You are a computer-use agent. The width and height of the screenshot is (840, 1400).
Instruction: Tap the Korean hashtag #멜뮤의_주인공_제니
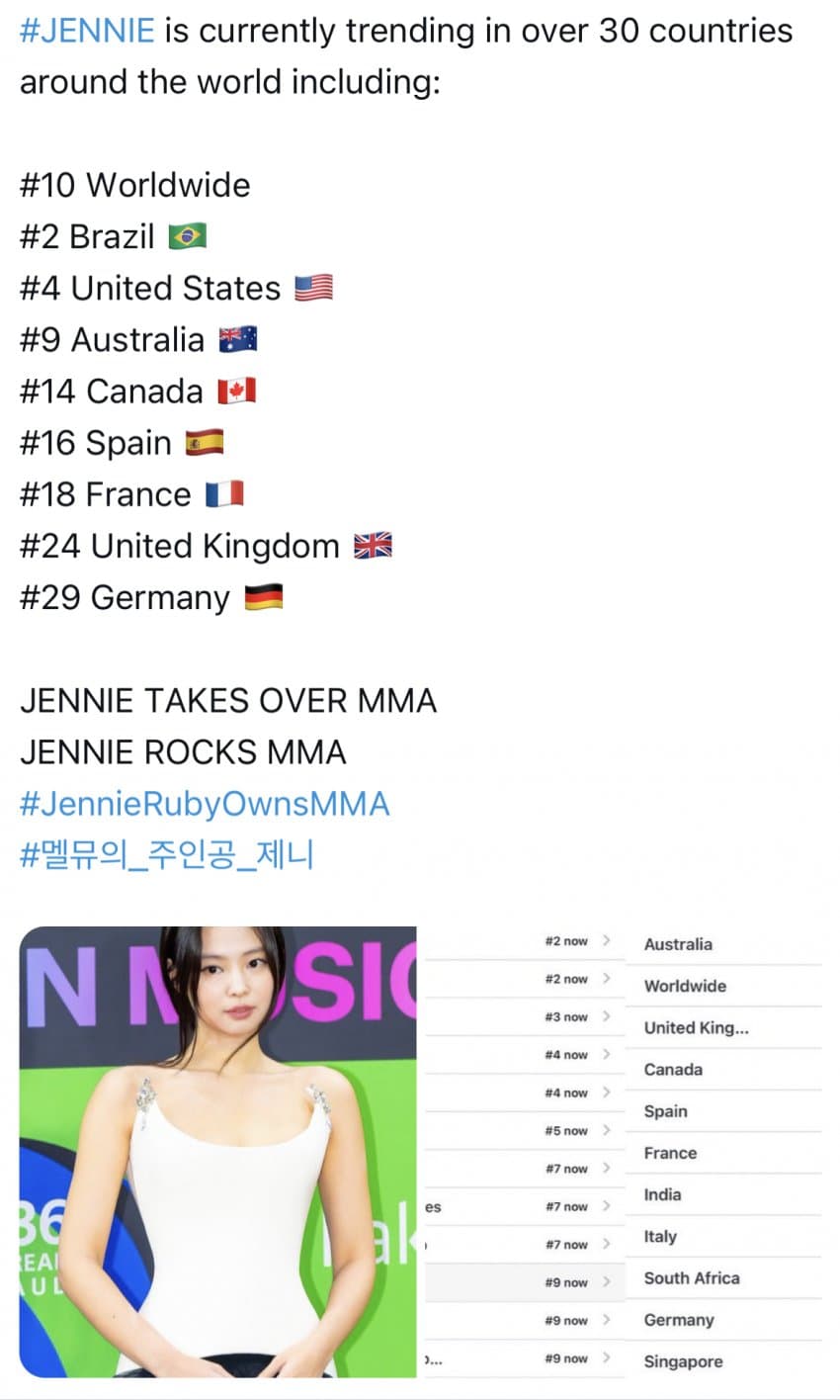click(166, 855)
